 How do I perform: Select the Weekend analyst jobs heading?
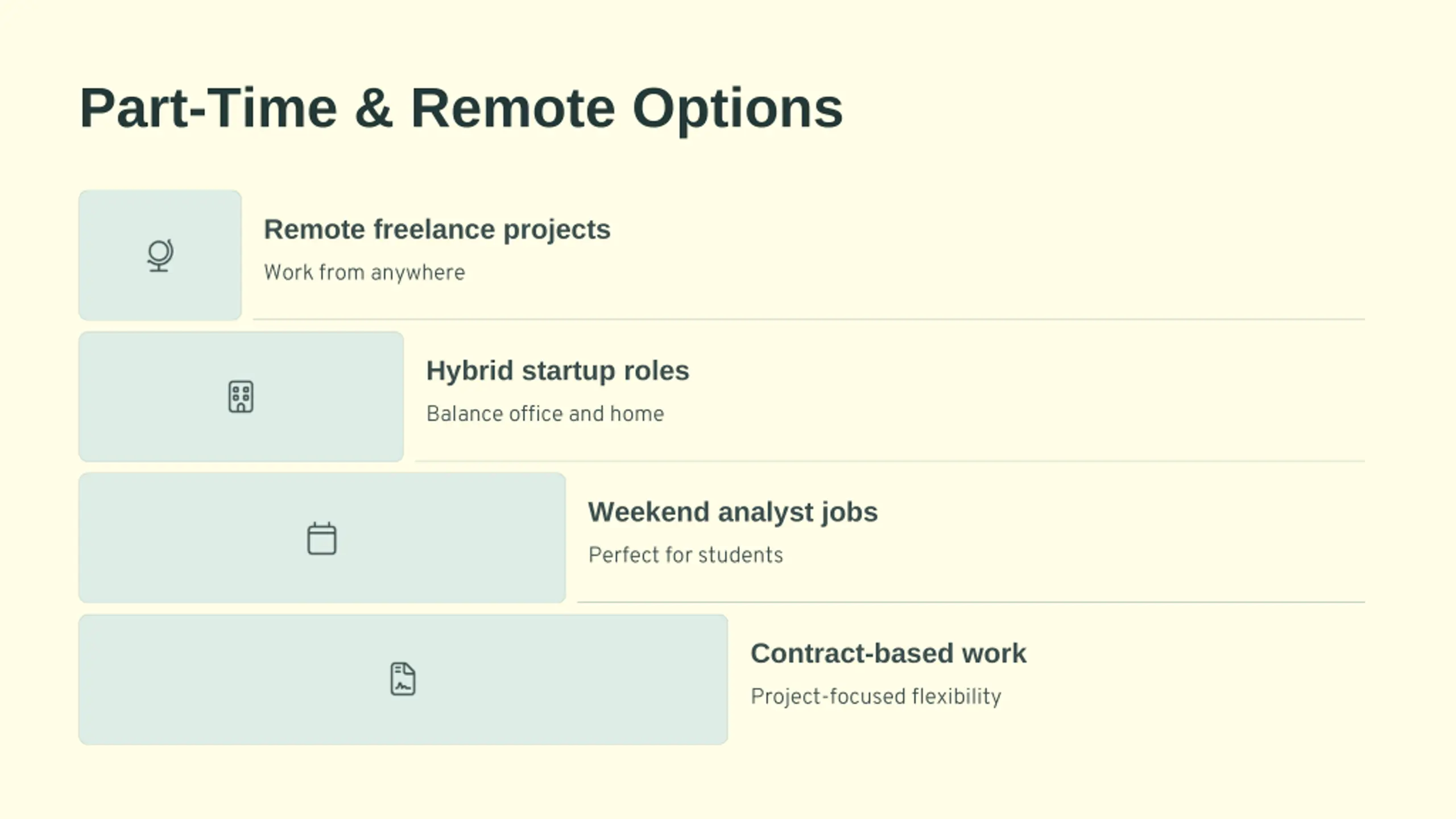point(733,512)
